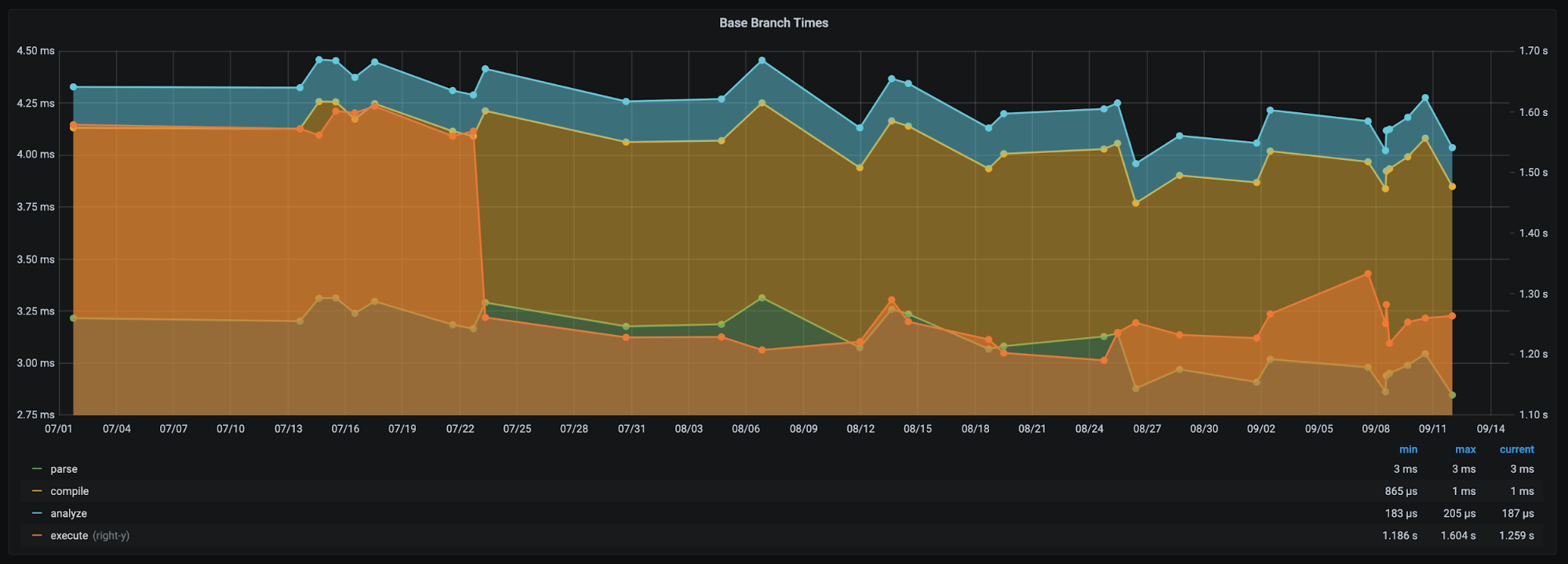Click the green parse legend color line
1568x564 pixels.
point(37,469)
